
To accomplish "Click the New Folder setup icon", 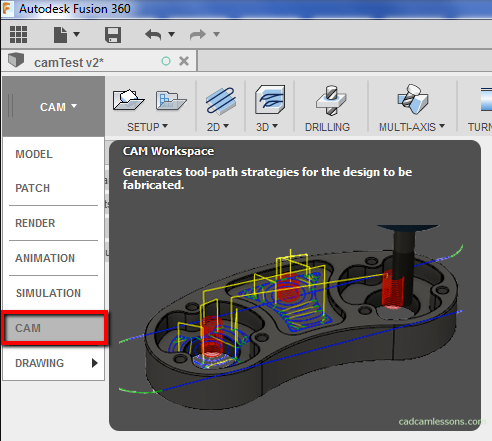I will [171, 100].
